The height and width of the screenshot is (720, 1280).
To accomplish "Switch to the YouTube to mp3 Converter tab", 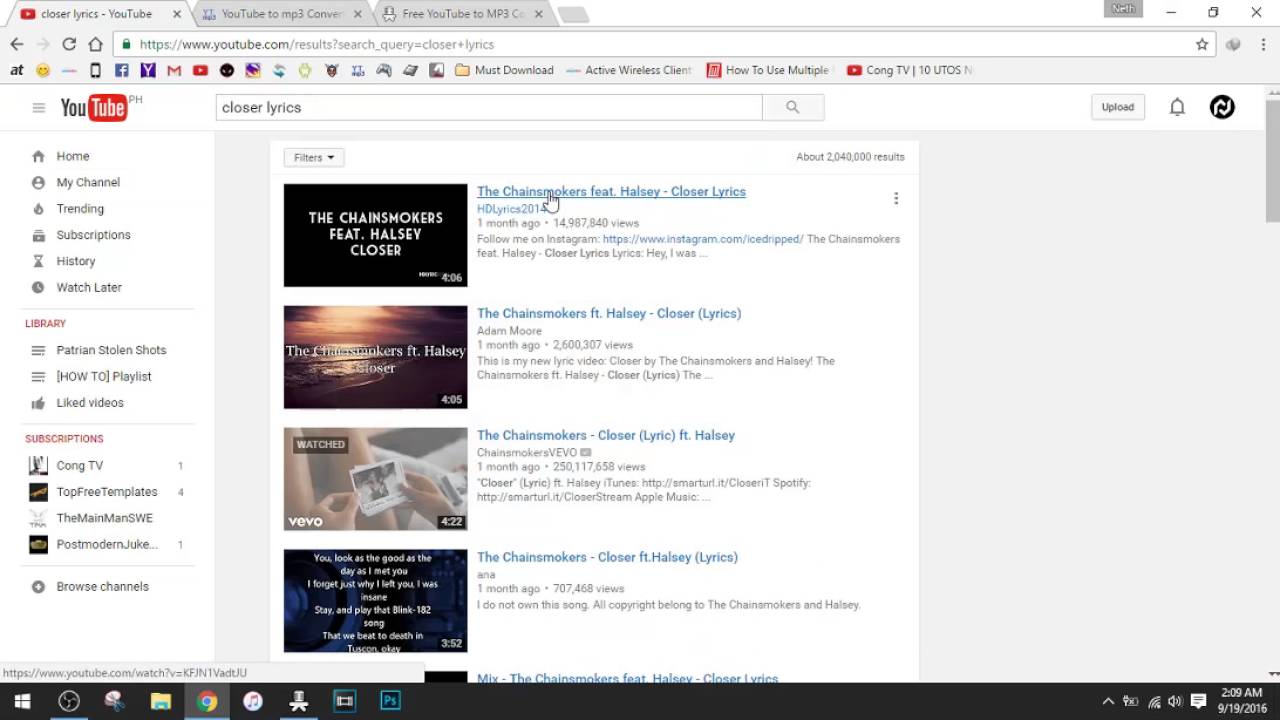I will tap(282, 14).
